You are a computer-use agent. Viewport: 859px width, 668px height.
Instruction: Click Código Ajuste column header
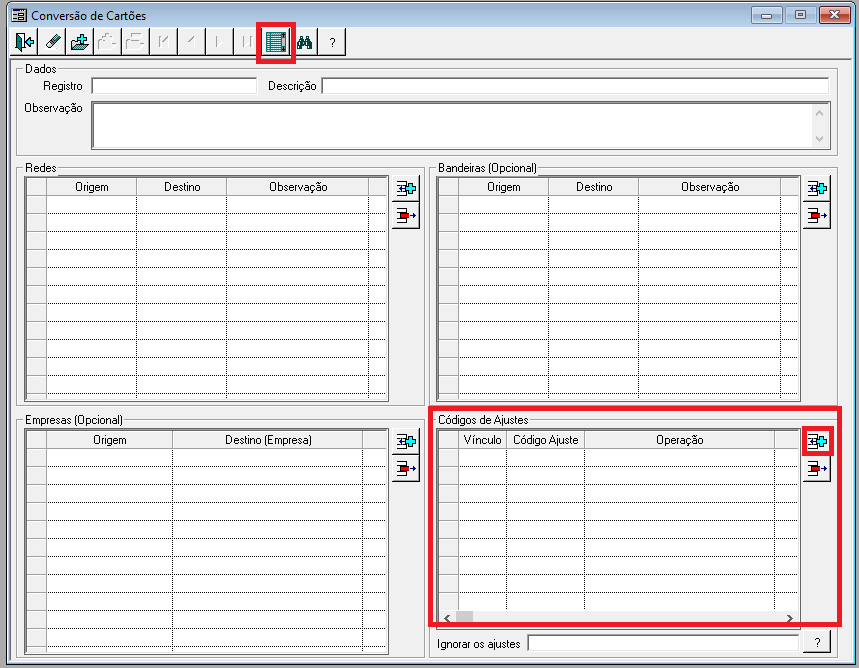(546, 440)
